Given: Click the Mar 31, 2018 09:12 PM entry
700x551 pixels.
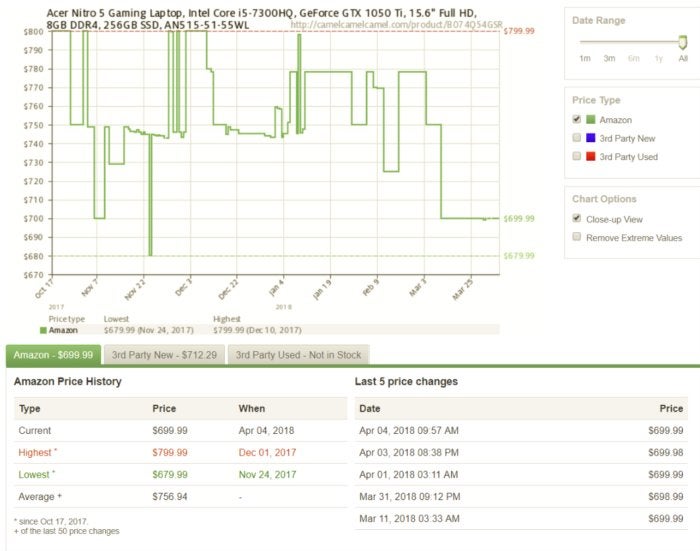Looking at the screenshot, I should (x=409, y=497).
